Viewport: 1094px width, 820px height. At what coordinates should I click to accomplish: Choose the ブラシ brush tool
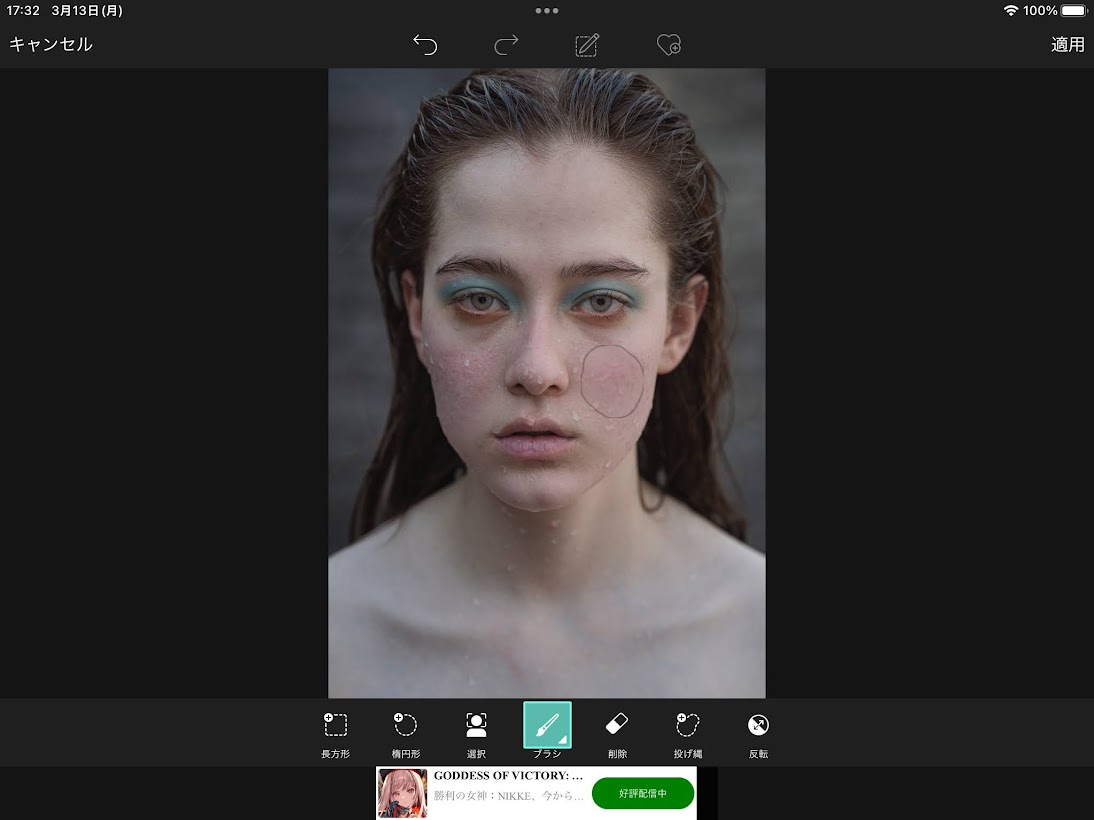(547, 726)
